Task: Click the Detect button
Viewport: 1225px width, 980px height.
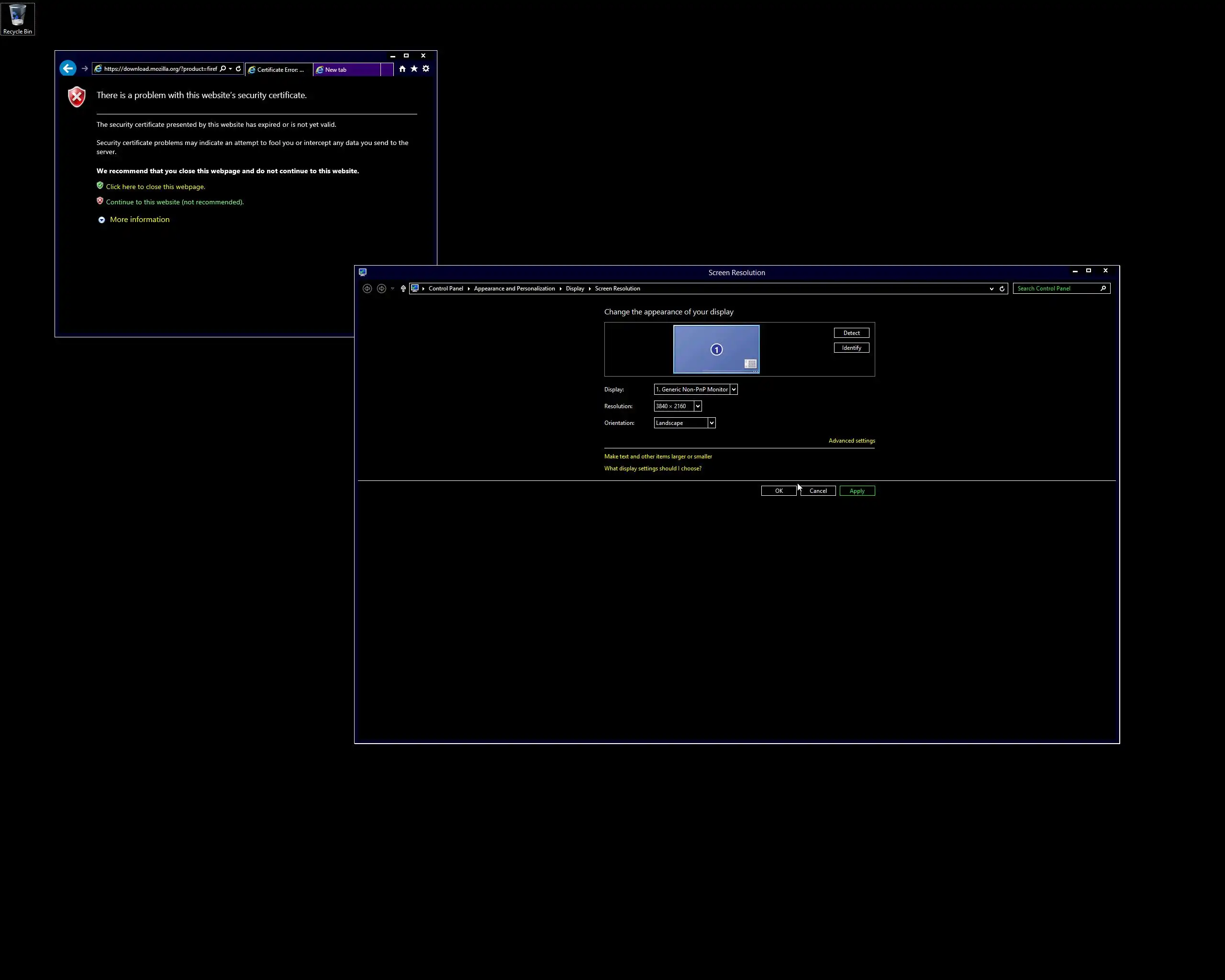Action: pyautogui.click(x=851, y=333)
